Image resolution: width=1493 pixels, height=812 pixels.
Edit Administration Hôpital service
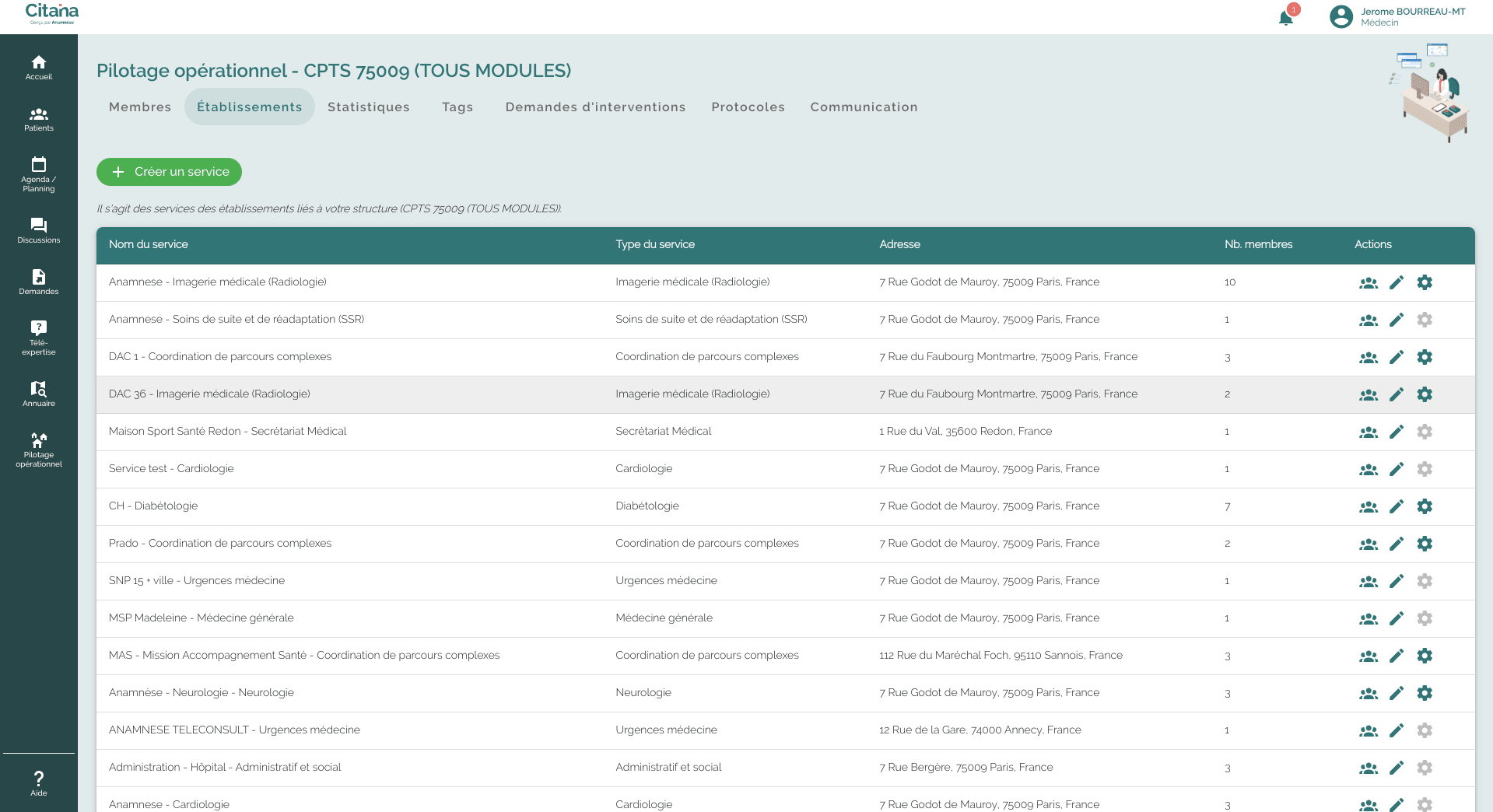(x=1397, y=768)
